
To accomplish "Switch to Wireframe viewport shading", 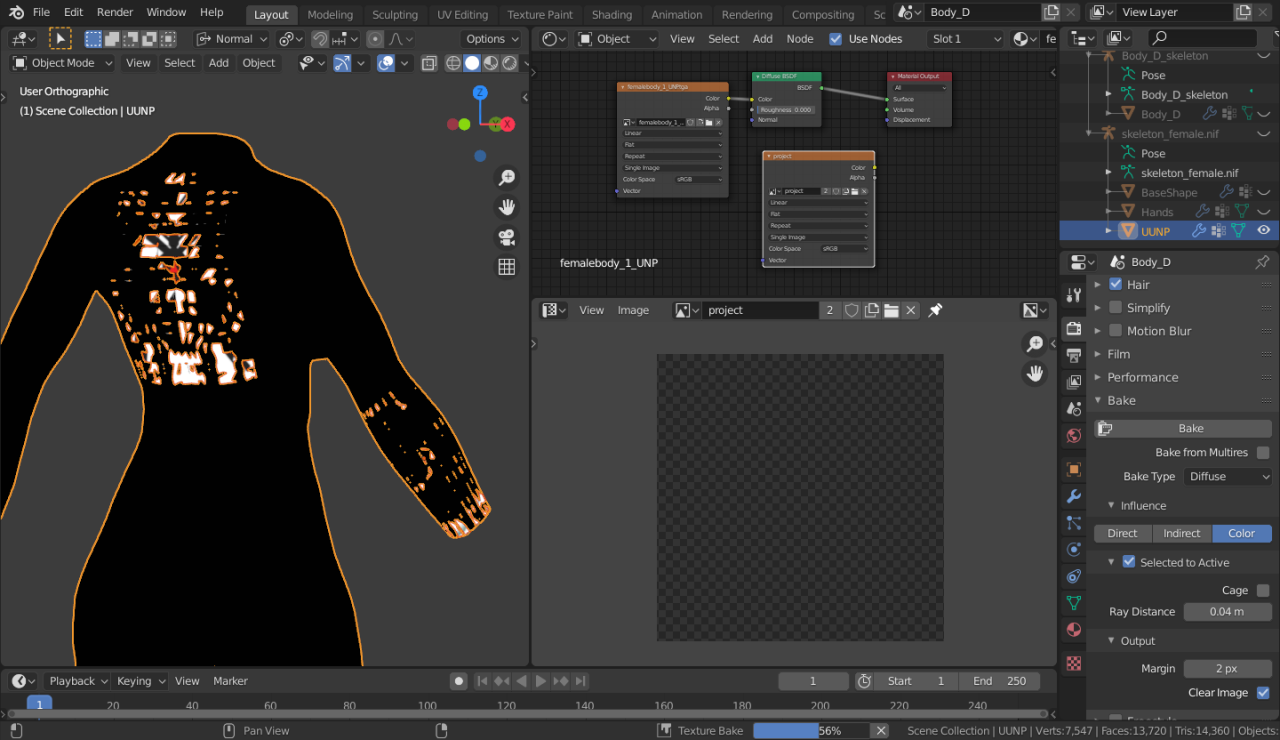I will [x=453, y=63].
